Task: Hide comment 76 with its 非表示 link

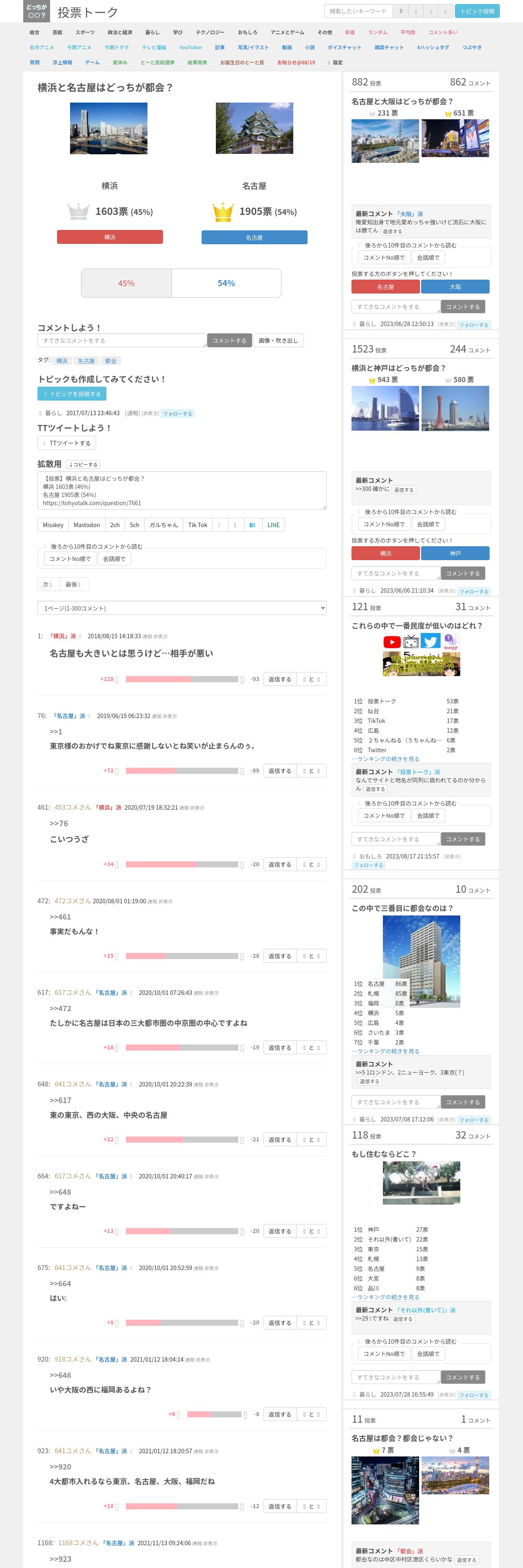Action: (170, 716)
